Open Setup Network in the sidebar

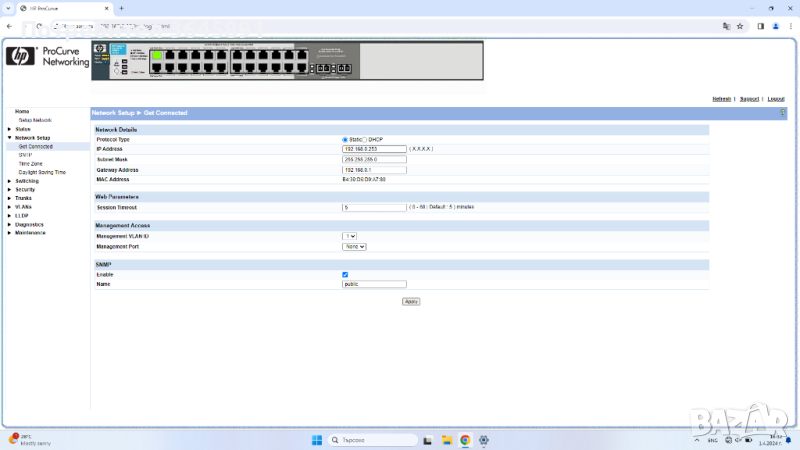(x=35, y=120)
